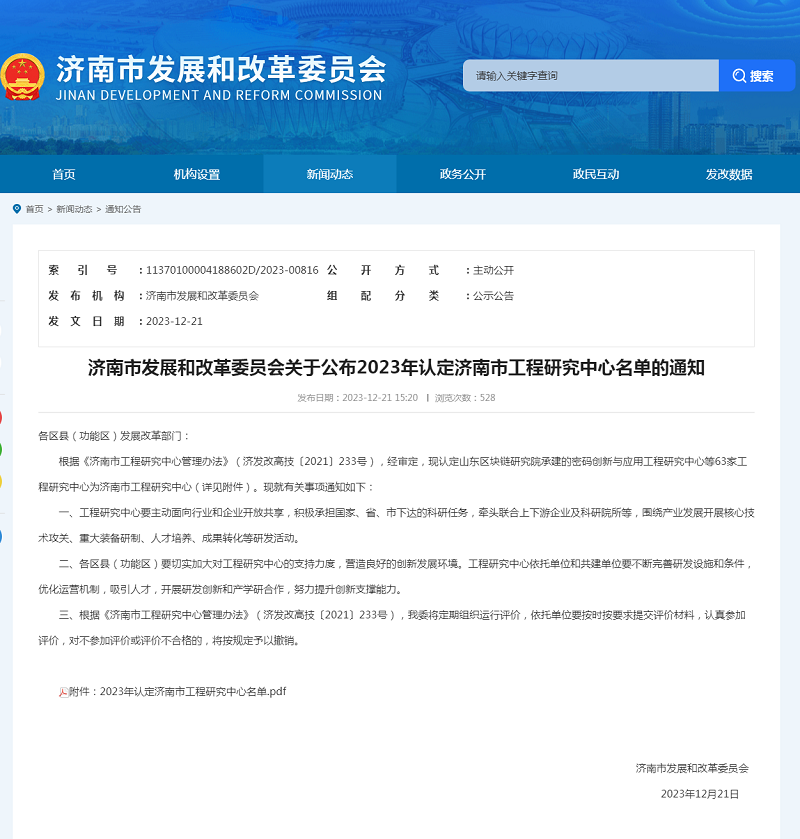Click 首页 in the breadcrumb
Viewport: 800px width, 839px height.
35,209
